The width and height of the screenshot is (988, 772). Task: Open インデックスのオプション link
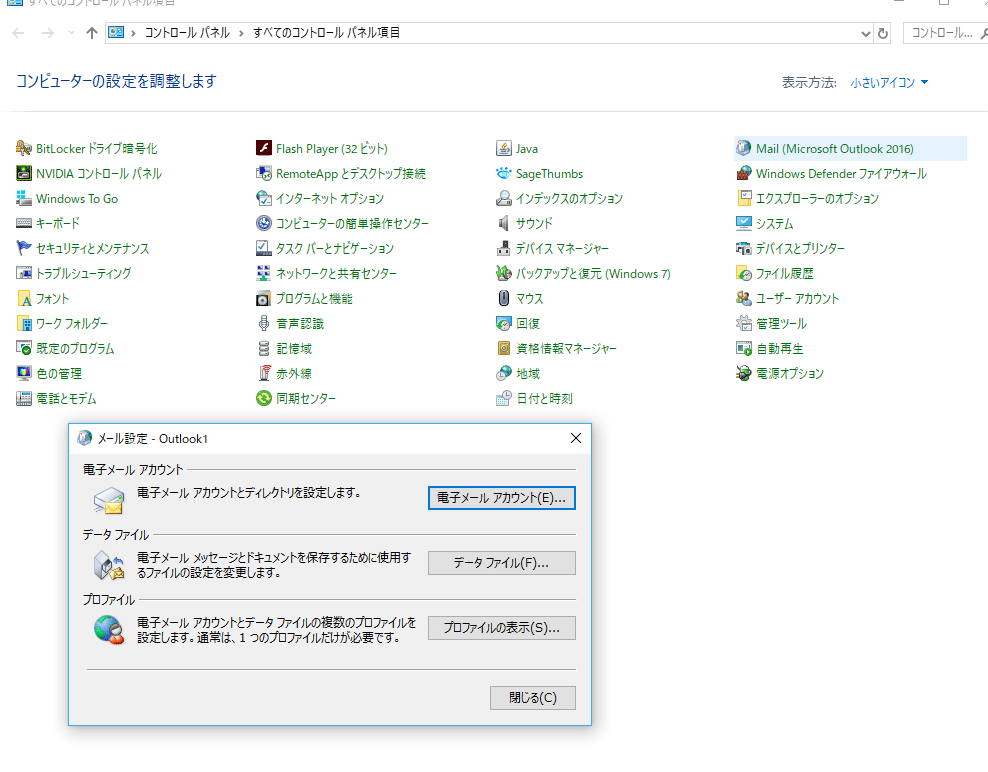tap(569, 199)
